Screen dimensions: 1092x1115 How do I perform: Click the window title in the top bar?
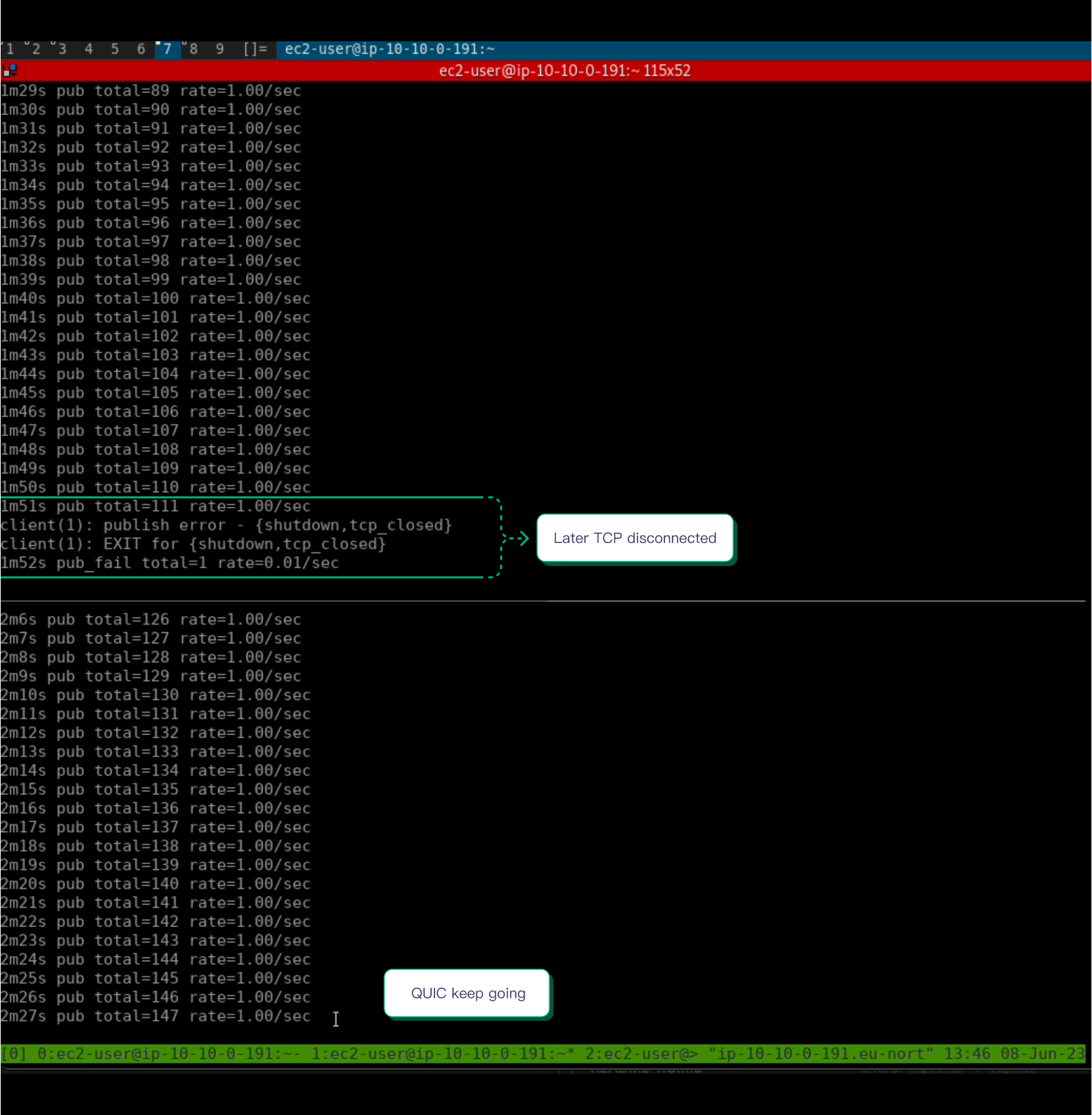pyautogui.click(x=390, y=49)
